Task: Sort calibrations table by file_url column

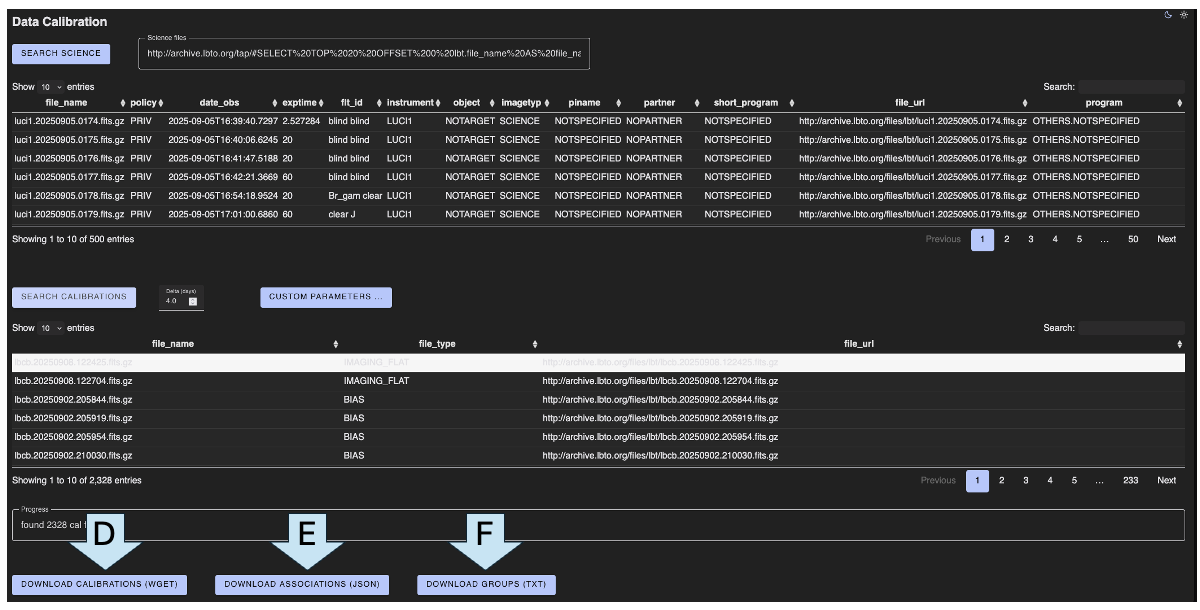Action: point(858,344)
